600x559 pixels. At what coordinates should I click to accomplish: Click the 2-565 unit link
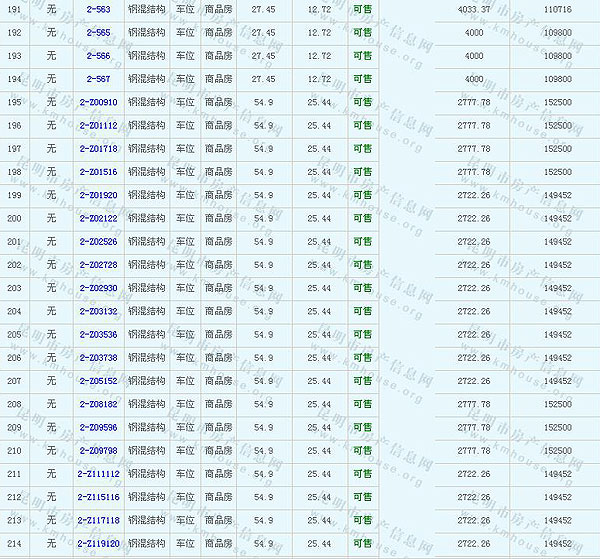pyautogui.click(x=98, y=32)
